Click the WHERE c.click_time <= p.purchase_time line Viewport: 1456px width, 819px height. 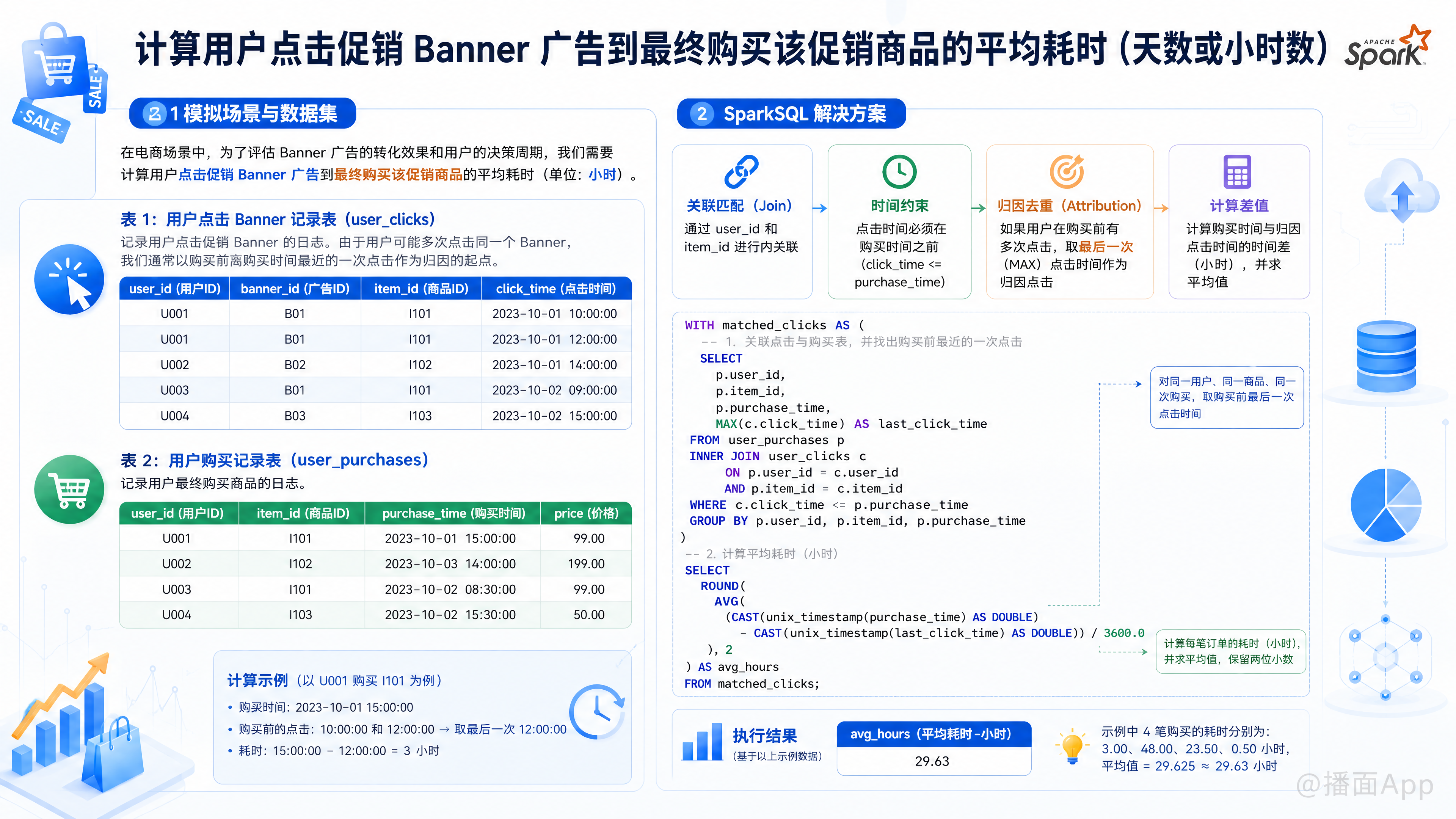[x=828, y=505]
